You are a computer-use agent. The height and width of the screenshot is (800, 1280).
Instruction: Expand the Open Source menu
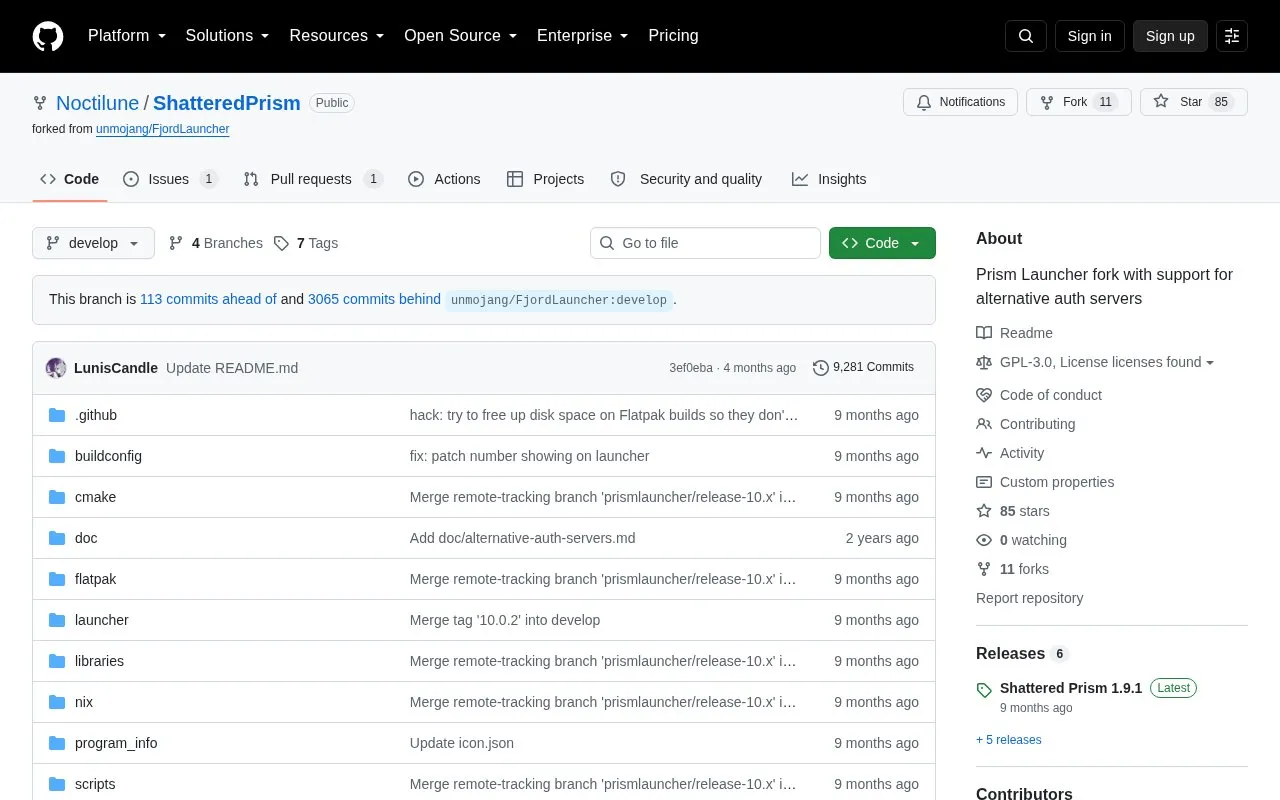[x=461, y=36]
